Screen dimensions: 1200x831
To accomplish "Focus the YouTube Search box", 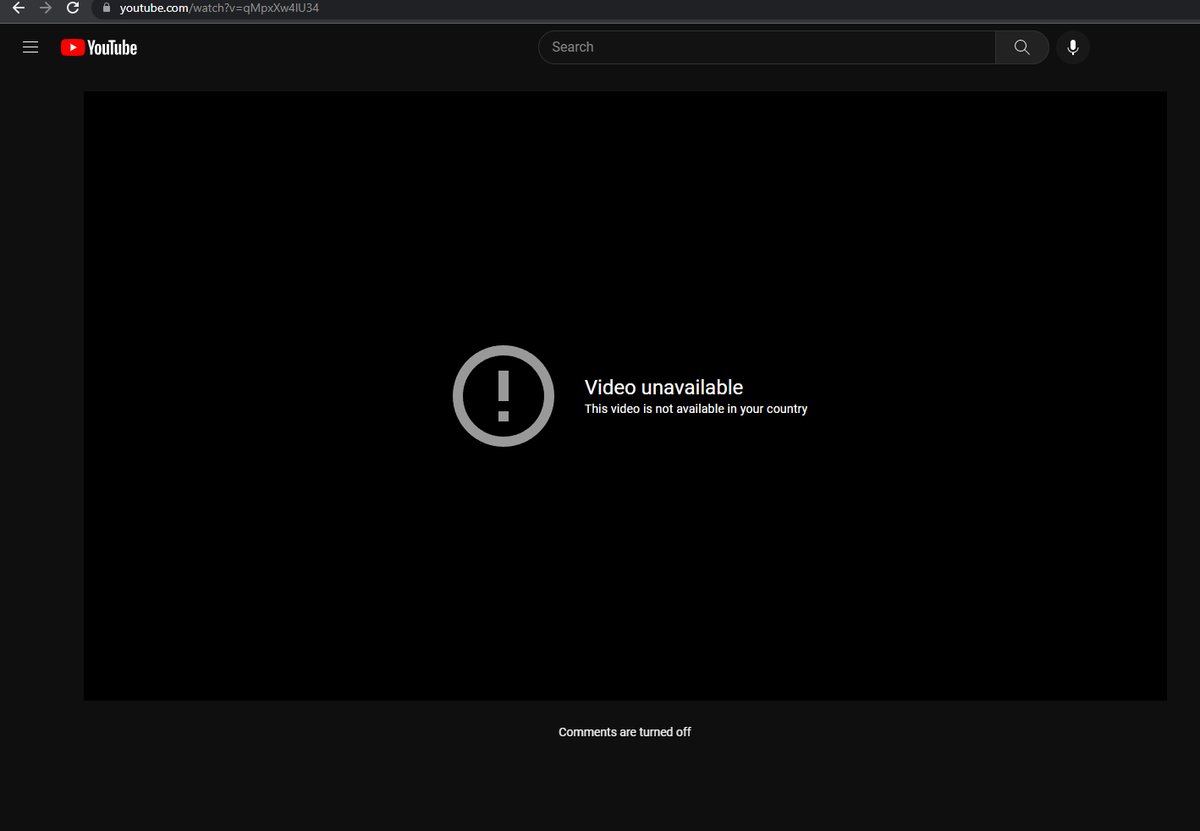I will 767,47.
